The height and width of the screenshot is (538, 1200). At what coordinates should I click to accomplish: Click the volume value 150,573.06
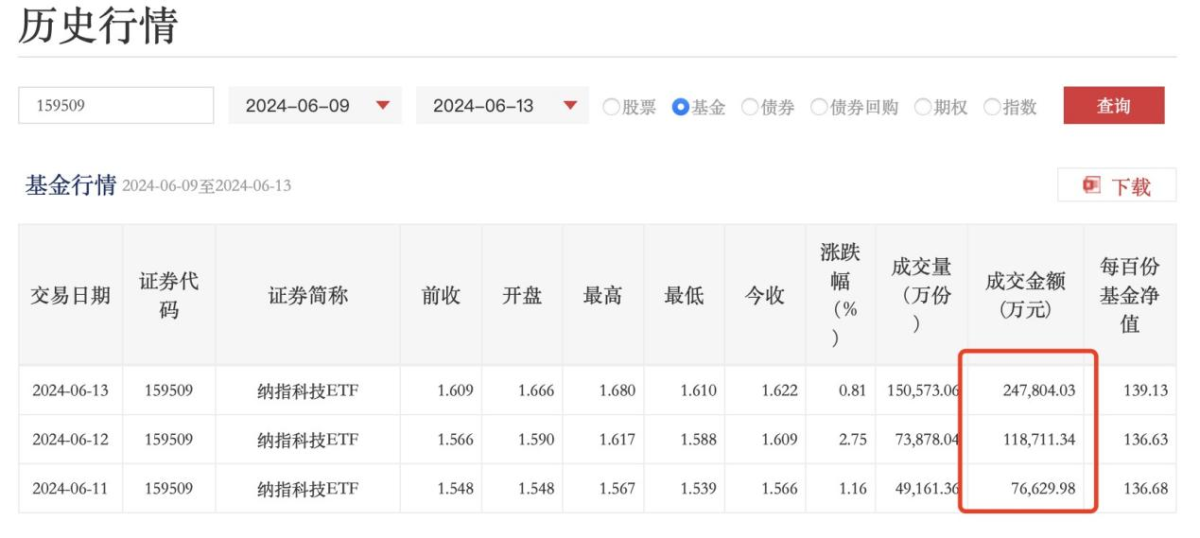click(x=923, y=391)
